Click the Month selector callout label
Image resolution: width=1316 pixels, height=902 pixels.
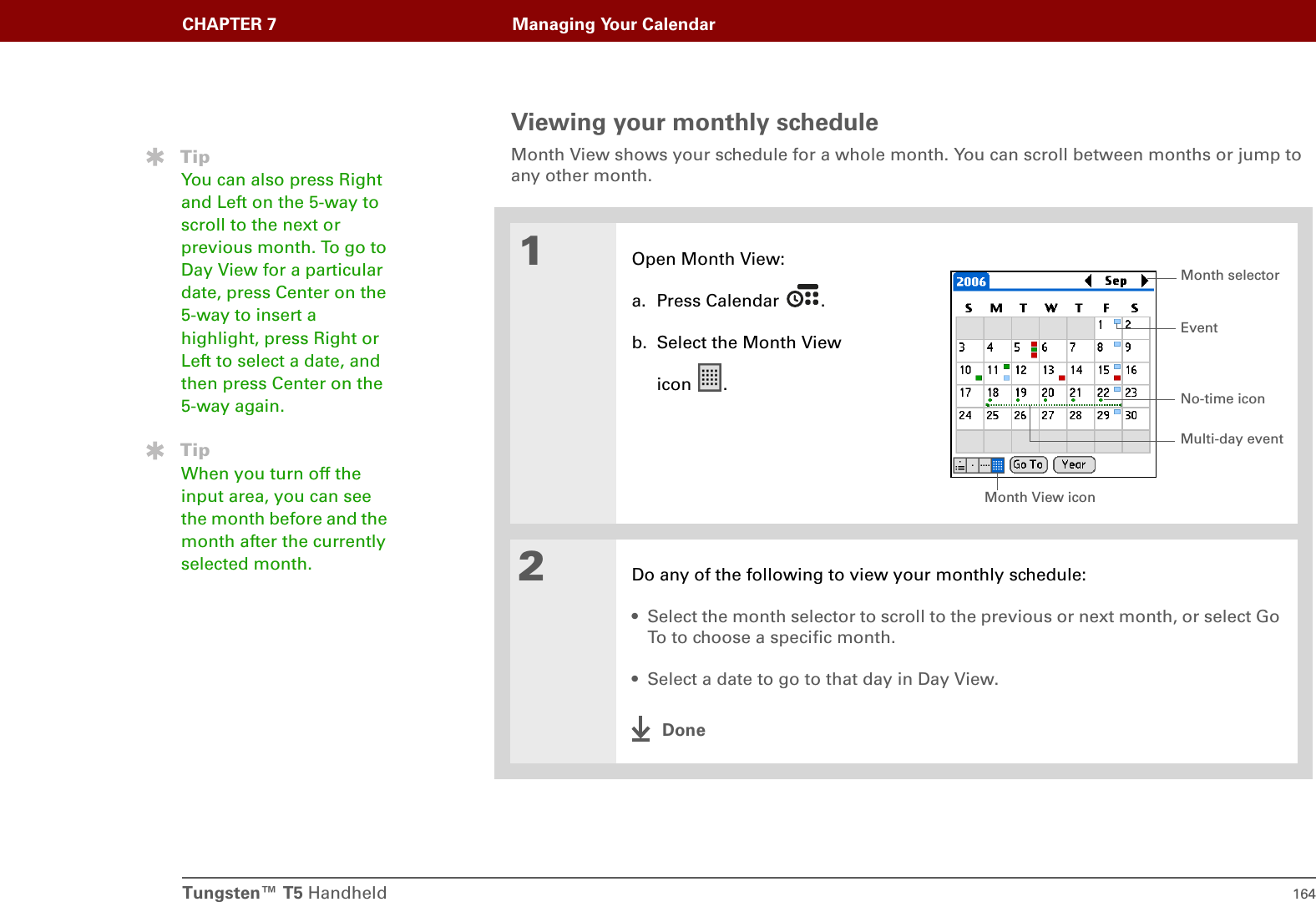pyautogui.click(x=1230, y=275)
